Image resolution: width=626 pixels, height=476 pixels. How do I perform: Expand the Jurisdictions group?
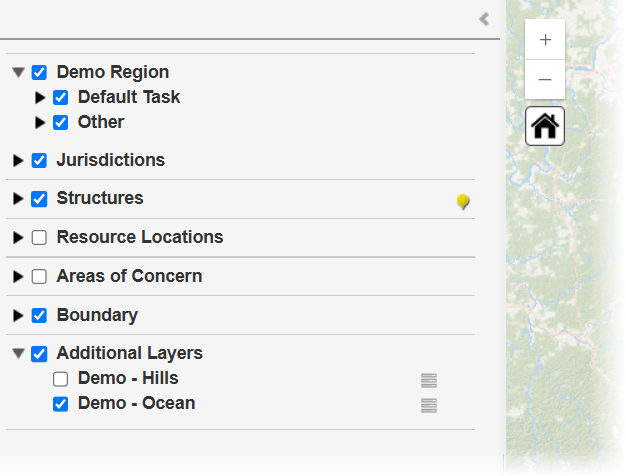pos(18,161)
